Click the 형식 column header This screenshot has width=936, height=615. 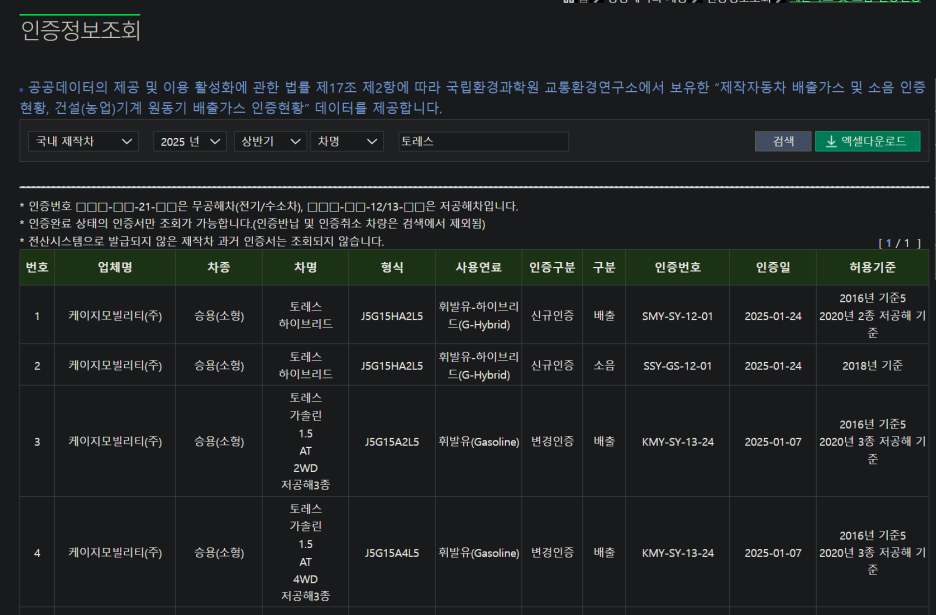point(392,267)
